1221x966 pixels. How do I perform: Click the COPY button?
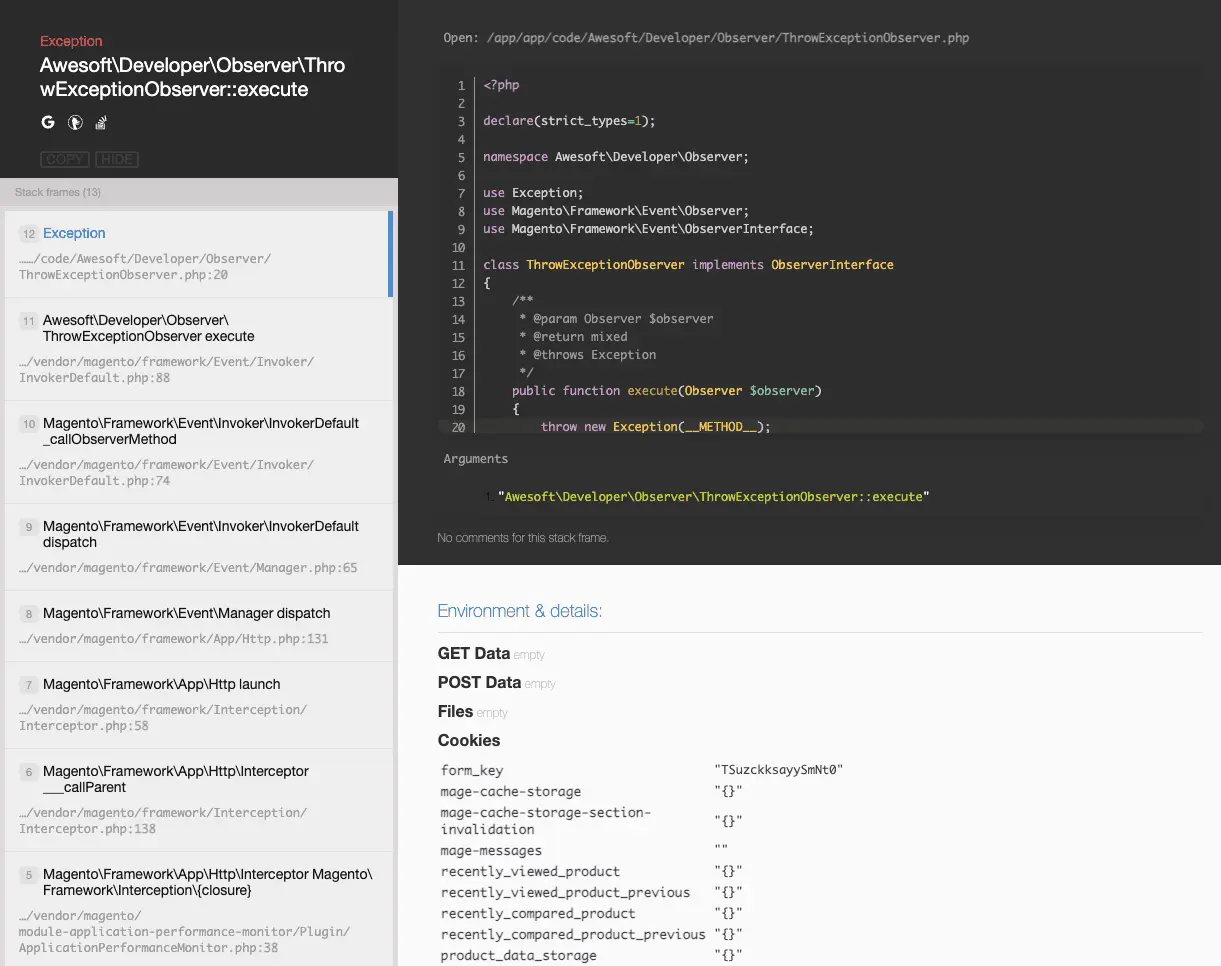(65, 160)
